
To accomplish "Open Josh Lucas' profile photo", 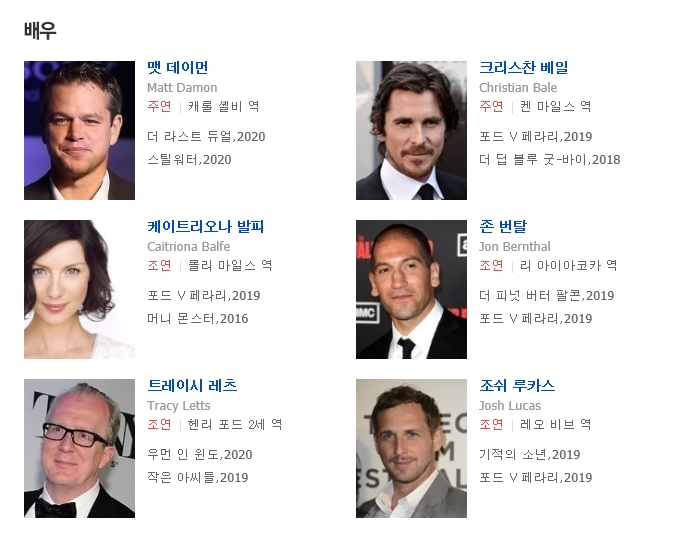I will click(411, 448).
